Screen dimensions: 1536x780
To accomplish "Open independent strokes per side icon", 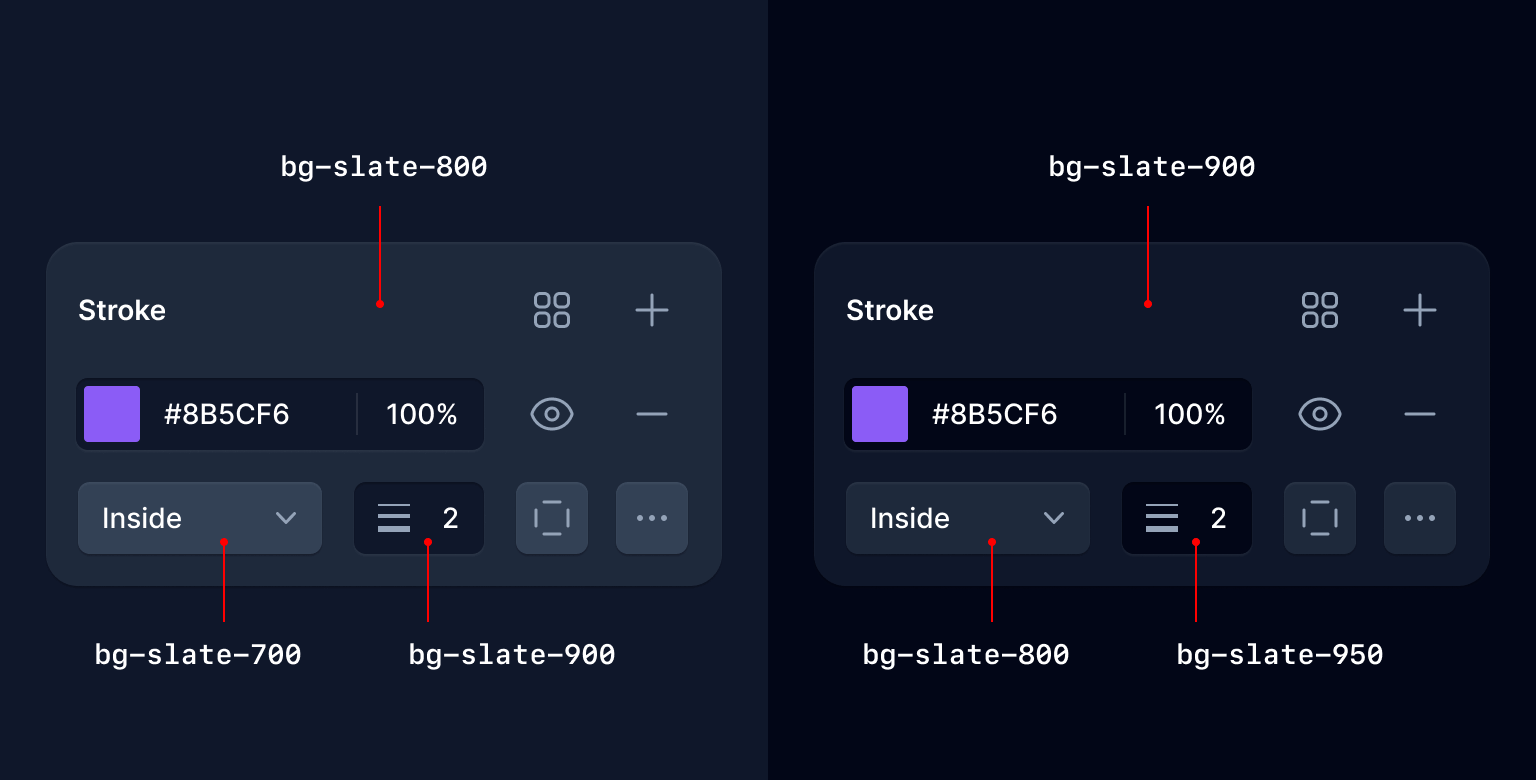I will tap(552, 518).
